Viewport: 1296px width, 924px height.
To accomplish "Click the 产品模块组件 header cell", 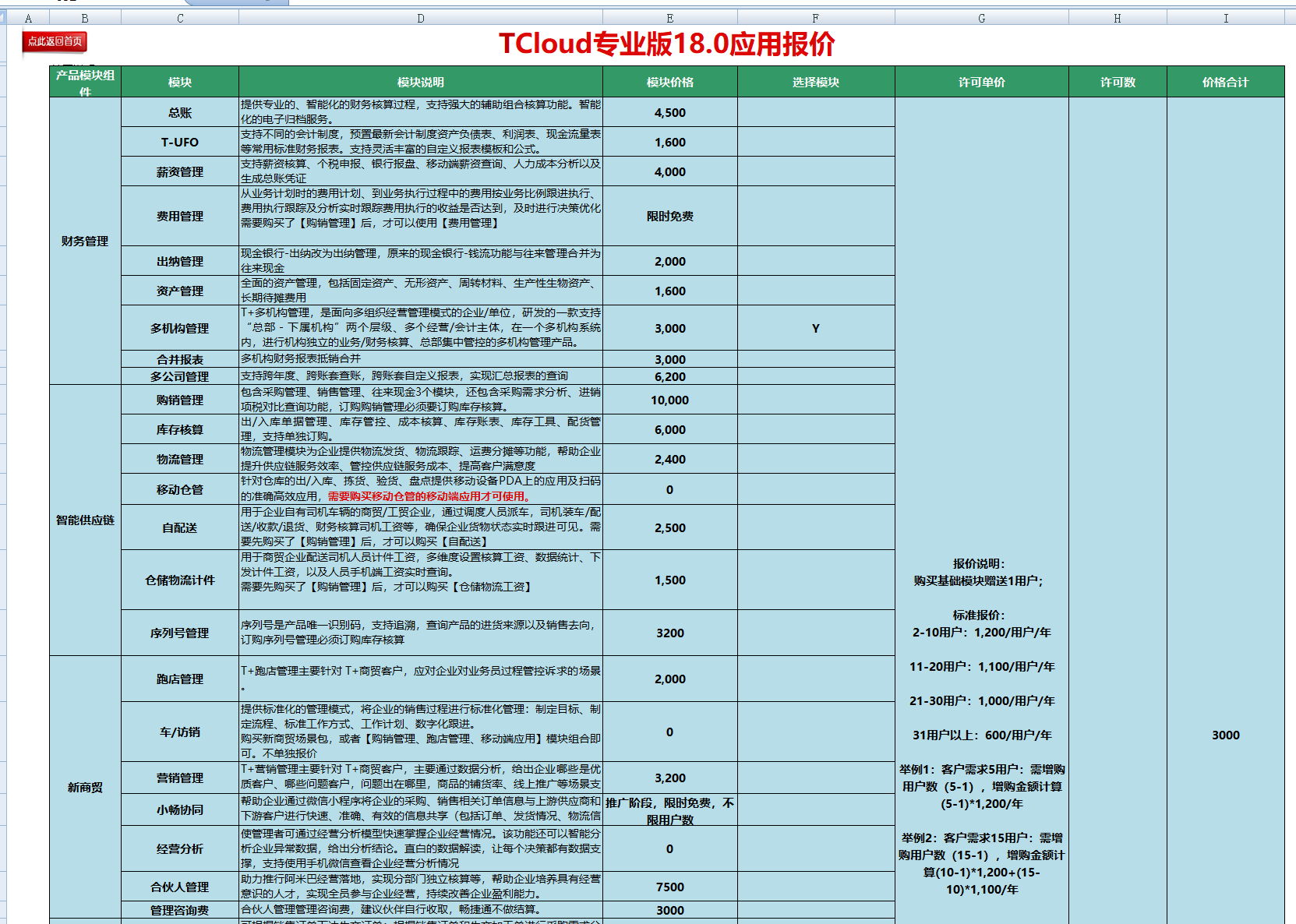I will (85, 82).
